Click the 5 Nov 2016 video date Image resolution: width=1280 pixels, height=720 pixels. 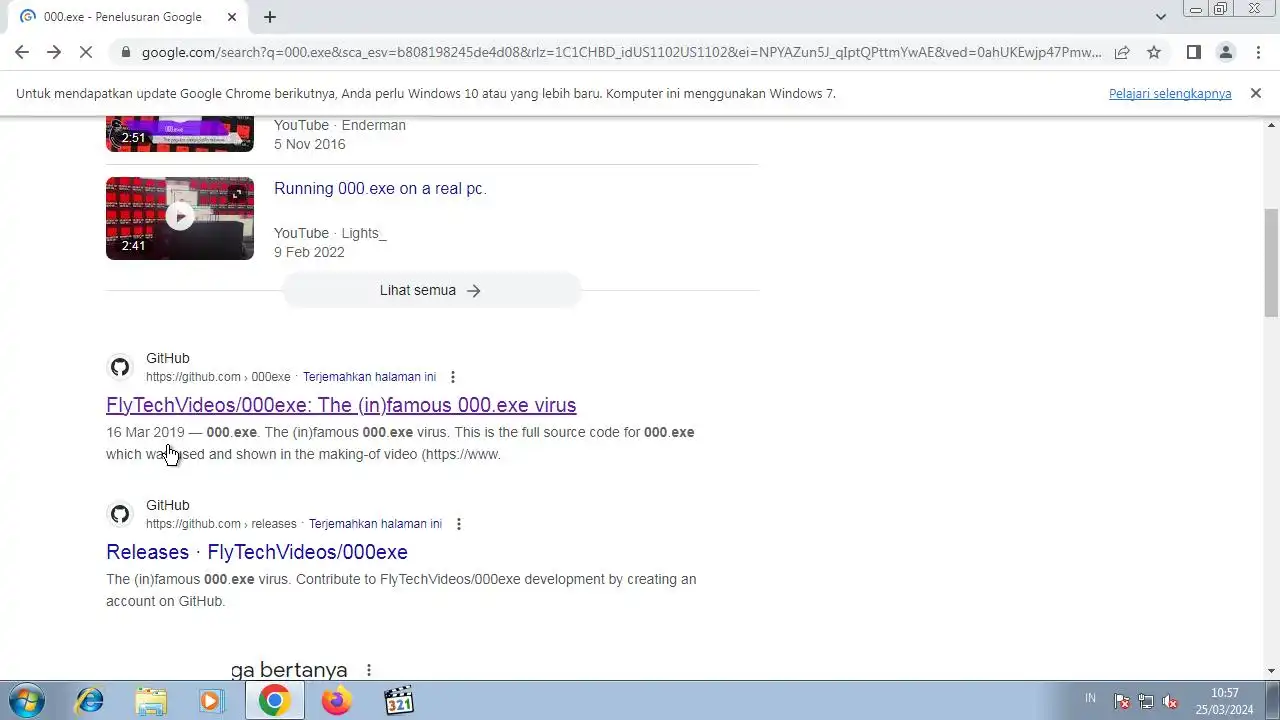(x=310, y=144)
